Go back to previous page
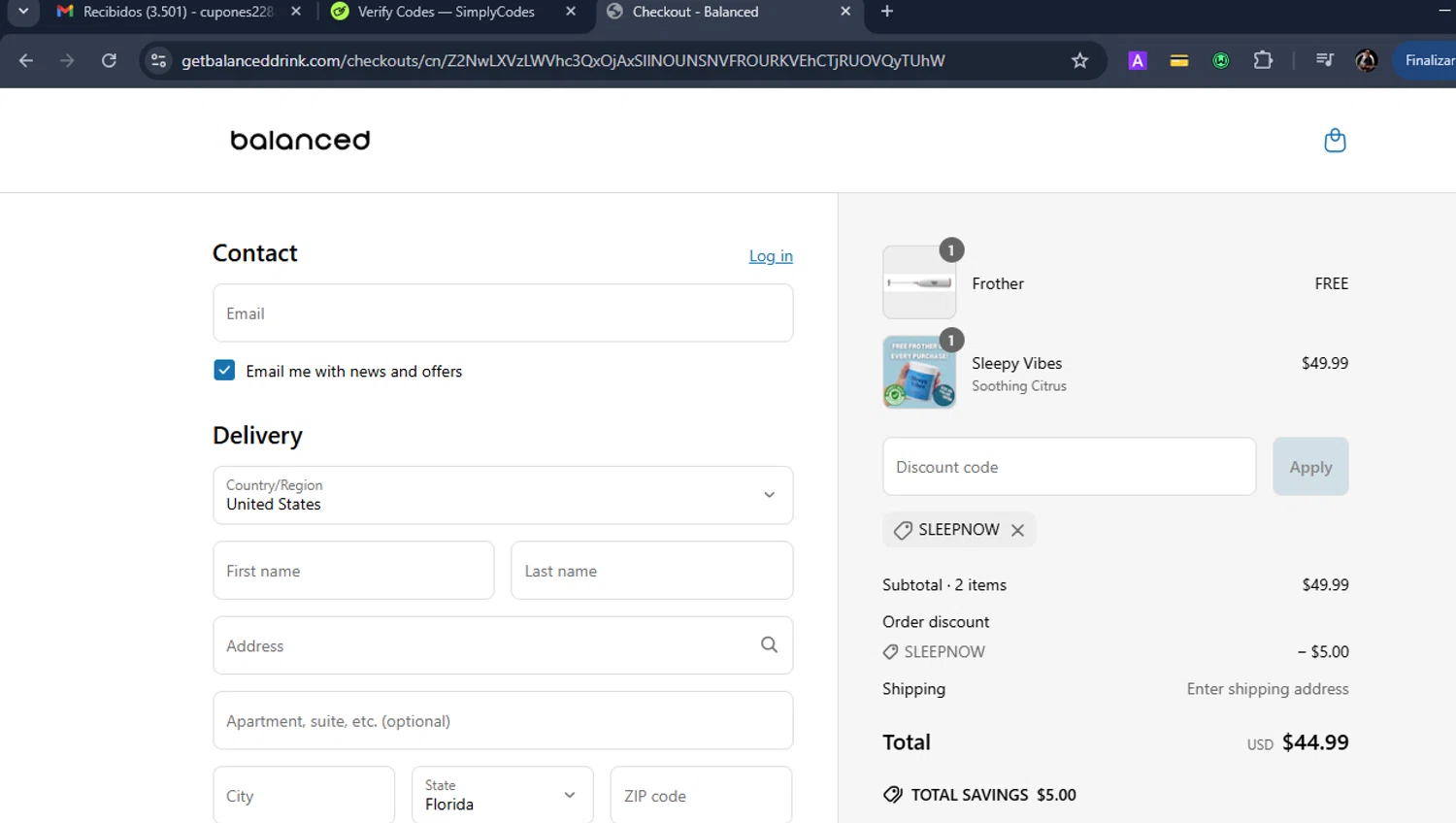Image resolution: width=1456 pixels, height=823 pixels. (x=26, y=61)
